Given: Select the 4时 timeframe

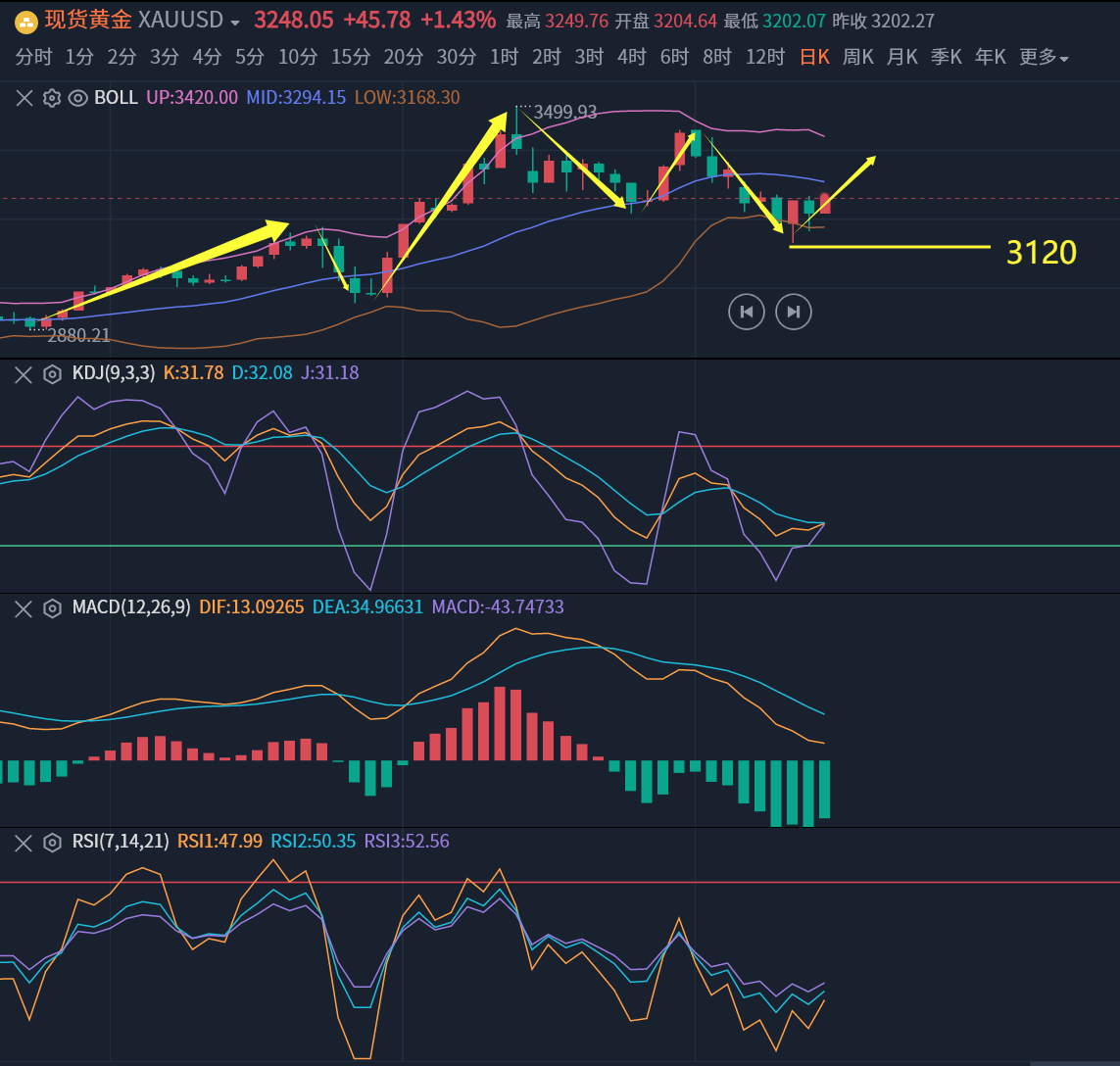Looking at the screenshot, I should tap(632, 57).
